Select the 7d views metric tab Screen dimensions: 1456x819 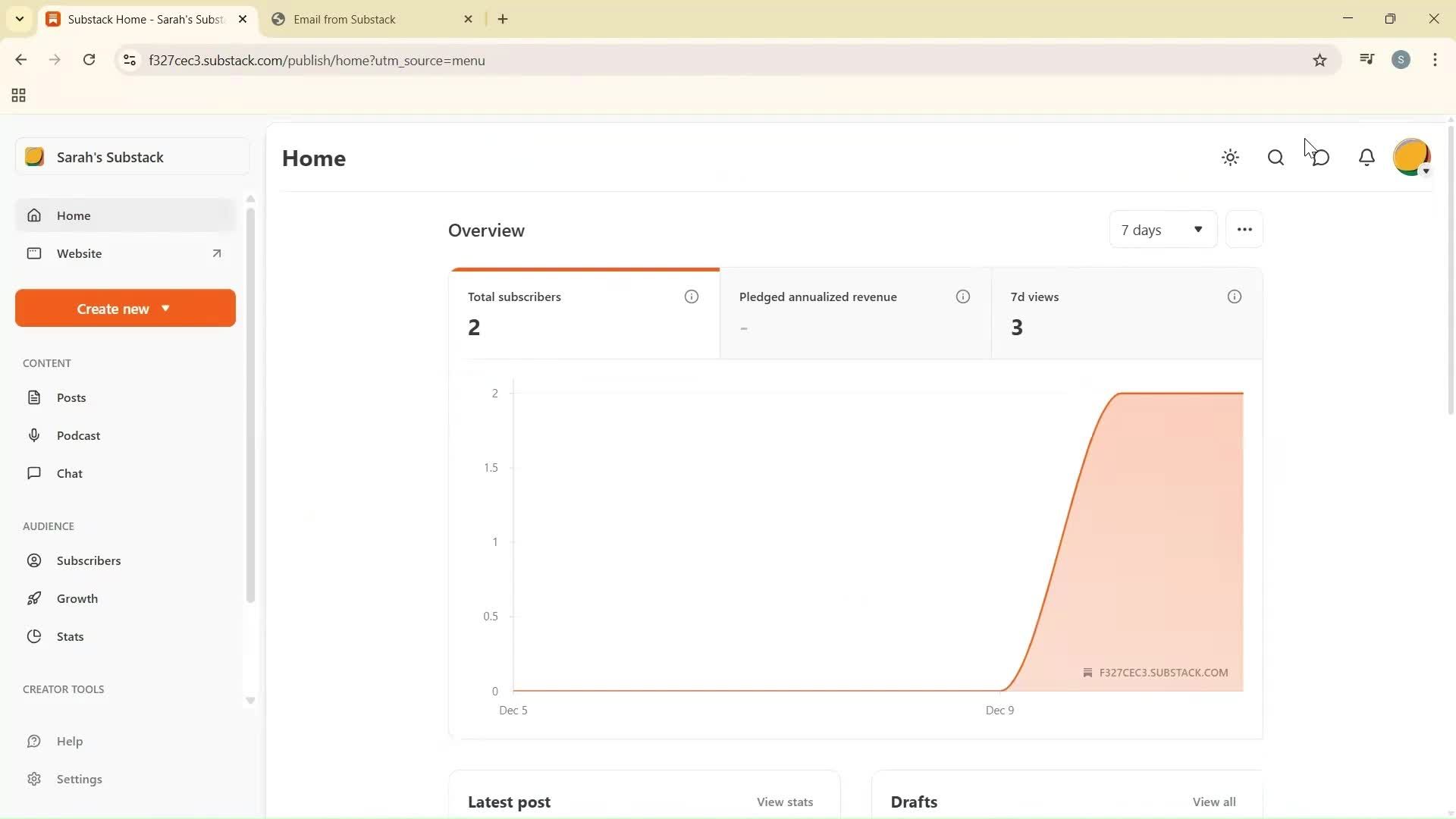tap(1126, 312)
